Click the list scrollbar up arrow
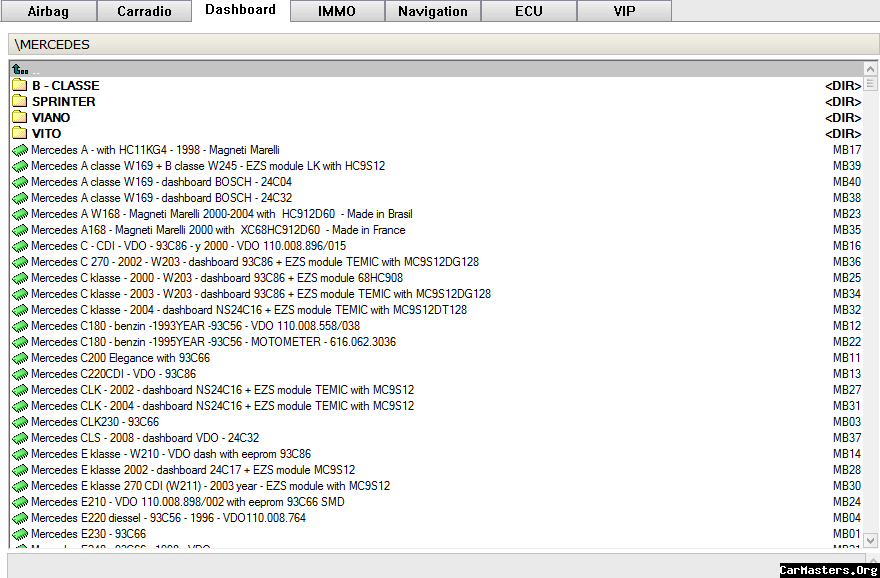880x578 pixels. coord(870,69)
